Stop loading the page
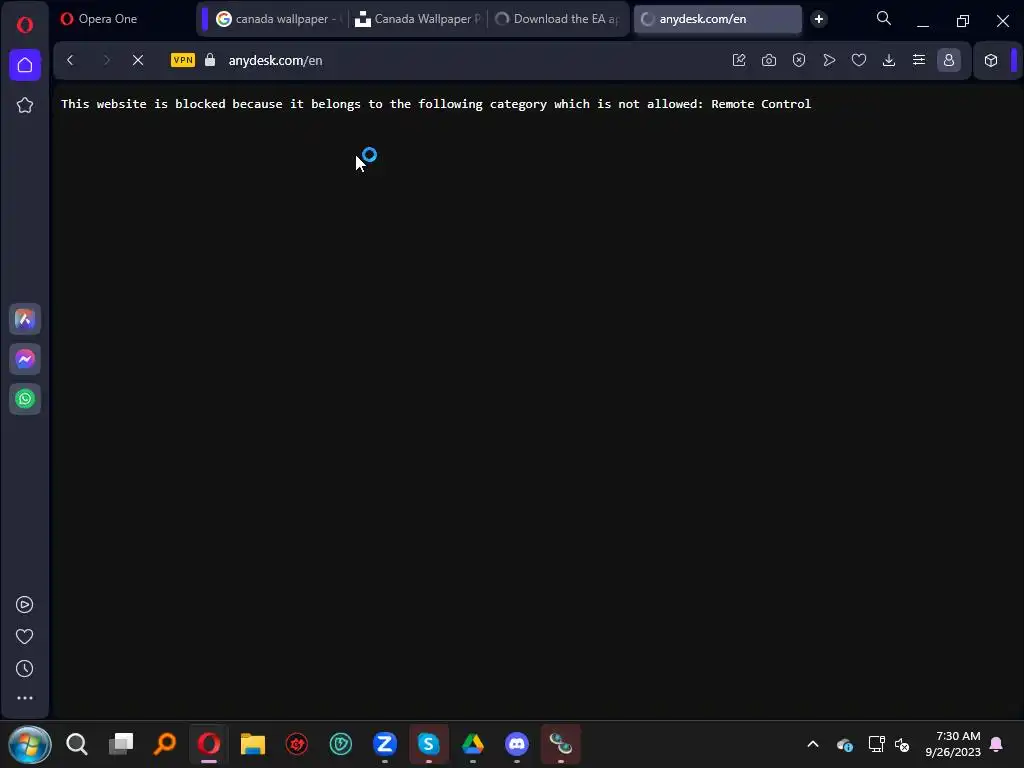The height and width of the screenshot is (768, 1024). [x=138, y=60]
